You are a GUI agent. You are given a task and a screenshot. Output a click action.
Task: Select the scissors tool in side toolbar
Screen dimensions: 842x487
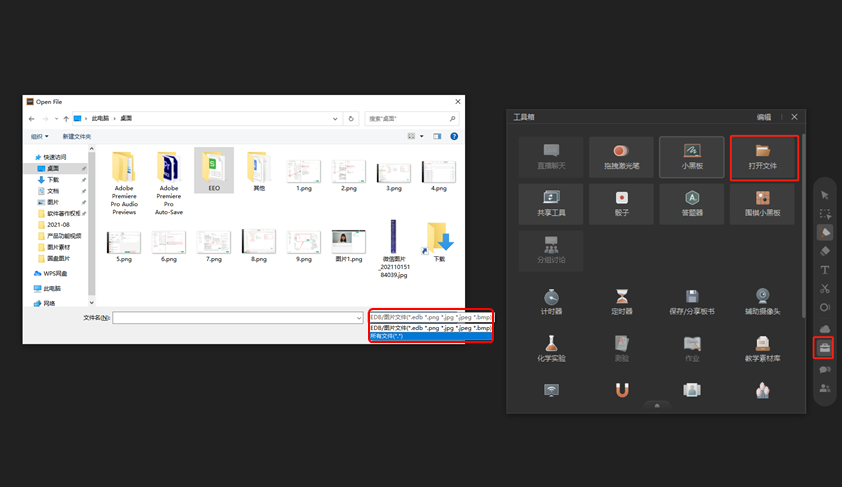point(825,289)
